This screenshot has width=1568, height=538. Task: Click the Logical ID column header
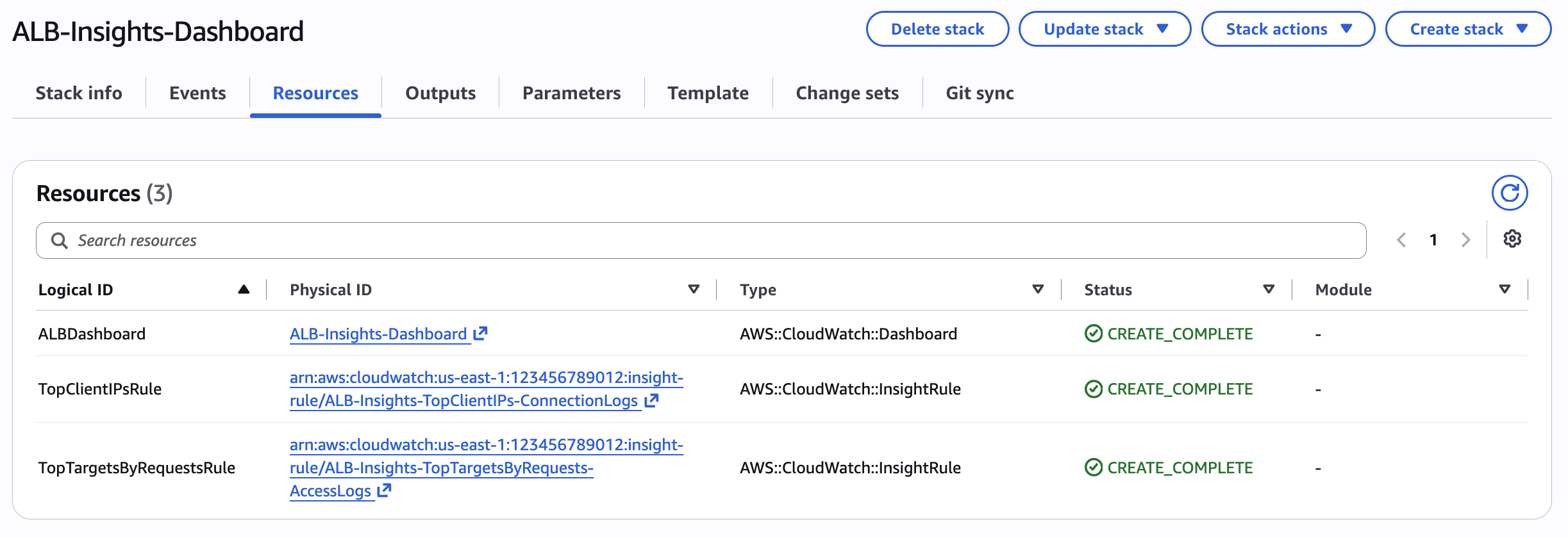click(x=76, y=289)
